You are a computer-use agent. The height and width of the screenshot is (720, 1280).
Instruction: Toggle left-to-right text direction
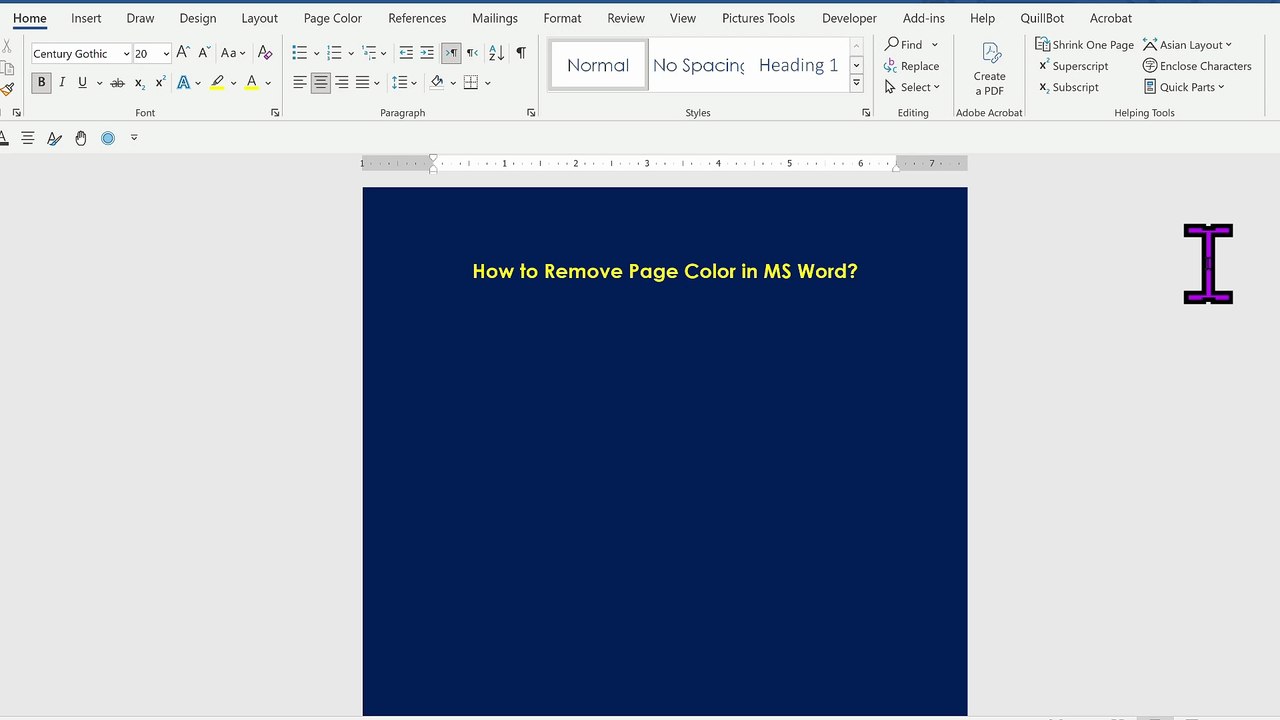(x=451, y=53)
